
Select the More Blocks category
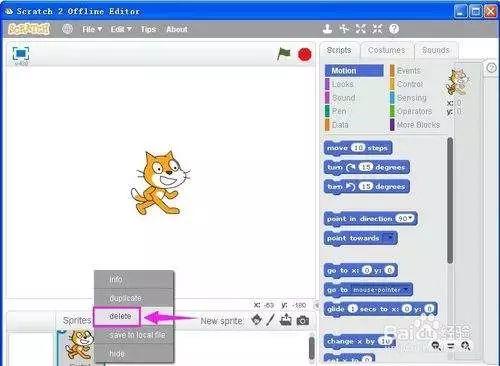415,125
